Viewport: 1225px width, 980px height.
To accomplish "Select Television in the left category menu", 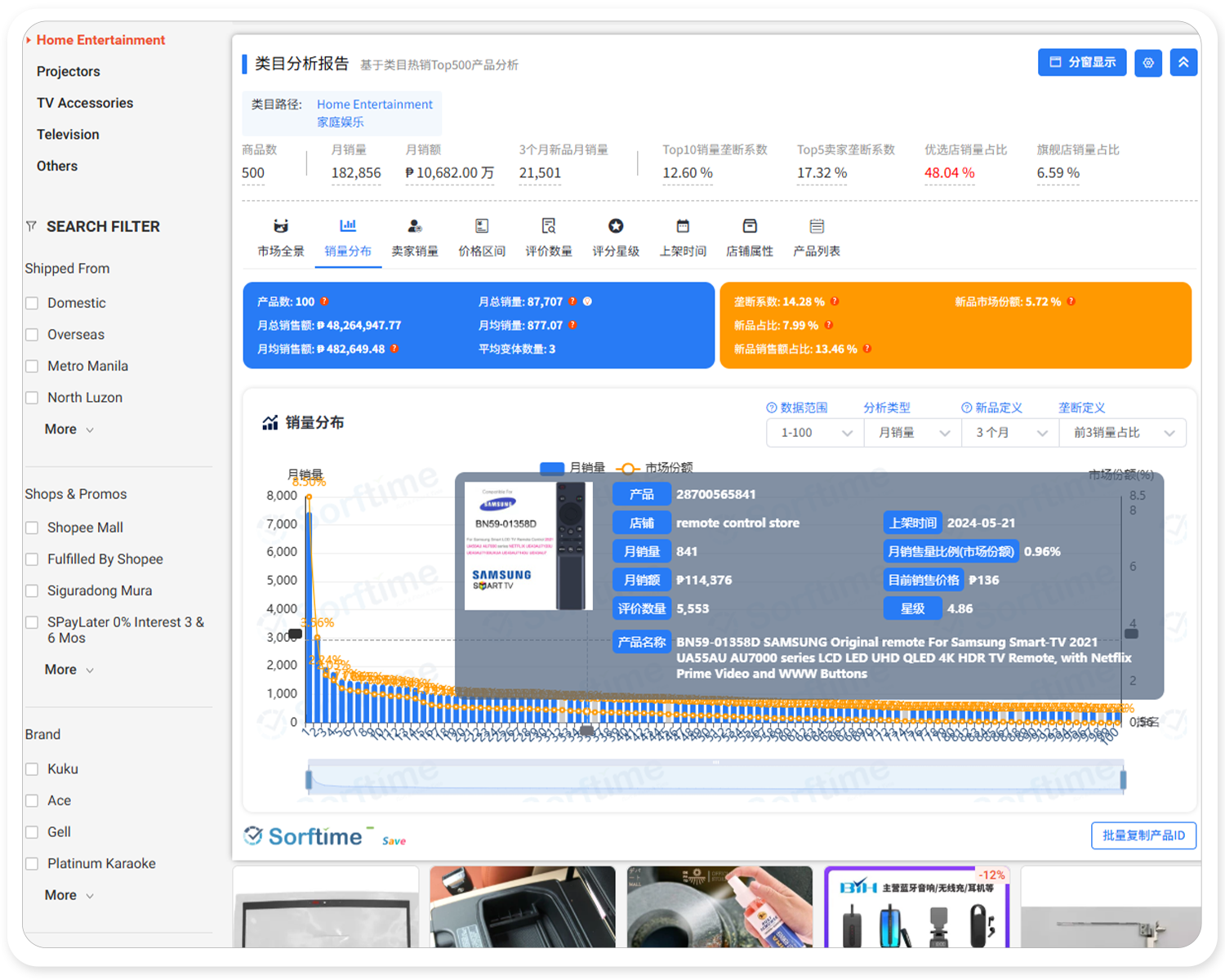I will [68, 134].
